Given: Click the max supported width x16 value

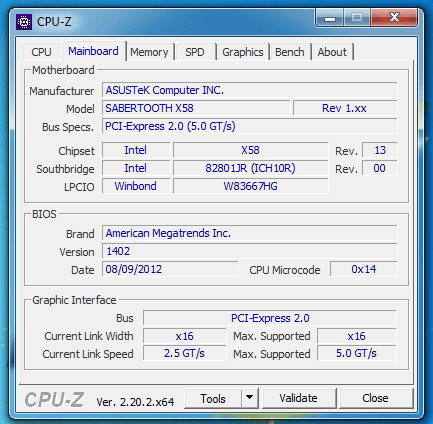Looking at the screenshot, I should click(x=357, y=336).
